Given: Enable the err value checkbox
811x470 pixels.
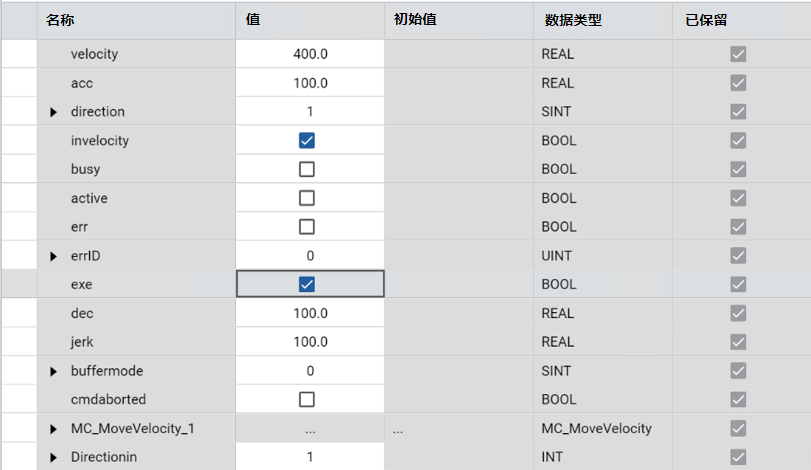Looking at the screenshot, I should point(307,227).
